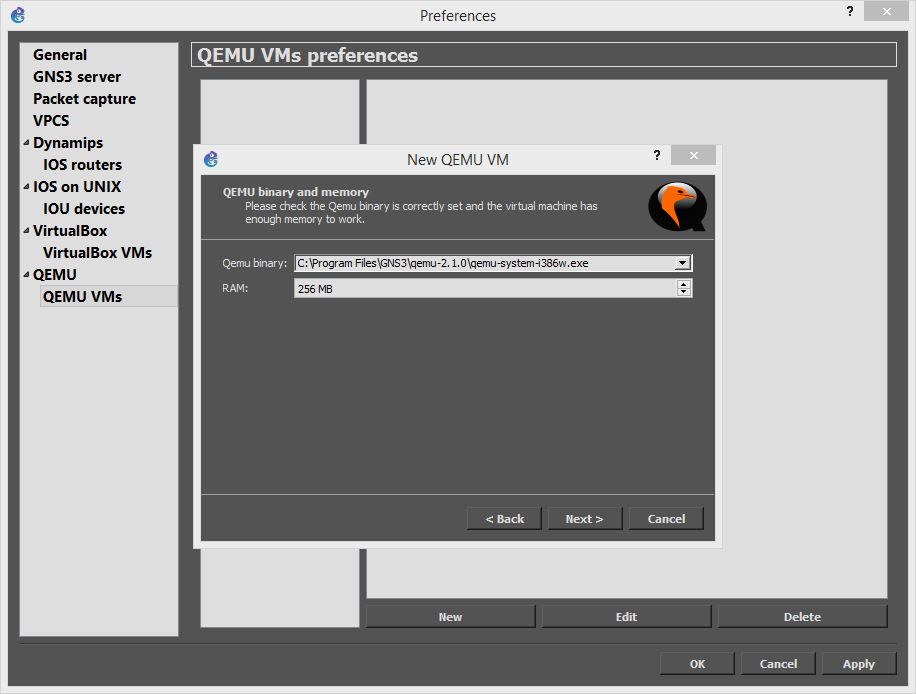Screen dimensions: 916x694
Task: Go to the next wizard step
Action: point(584,519)
